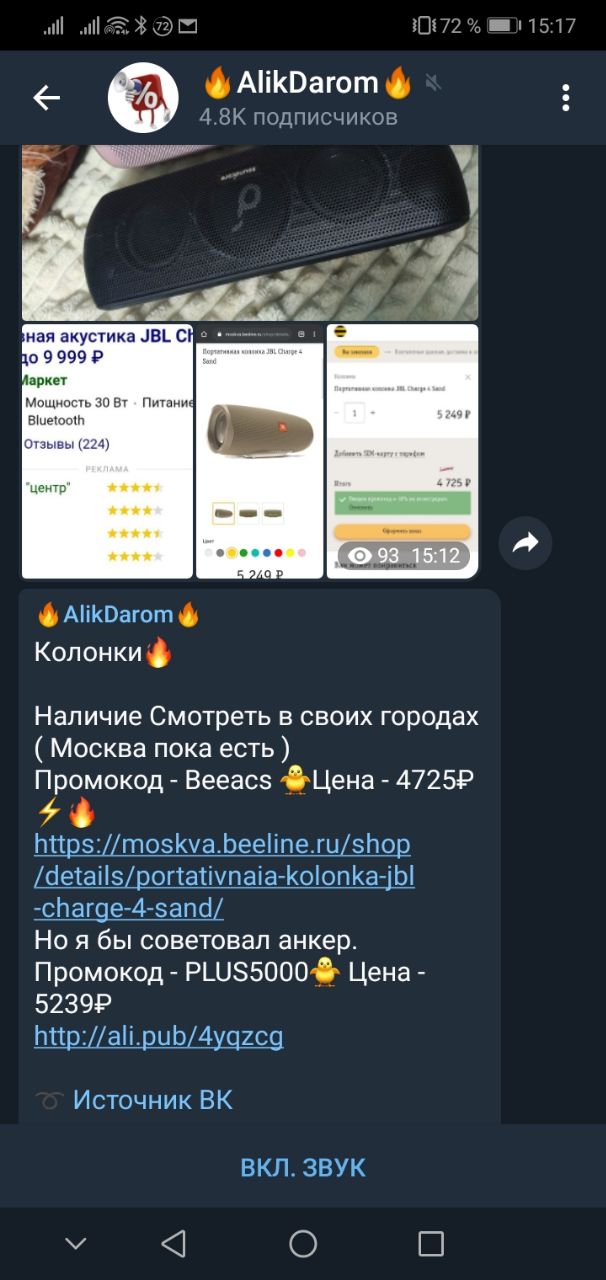The image size is (606, 1280).
Task: Open the three-dot options menu
Action: click(x=566, y=97)
